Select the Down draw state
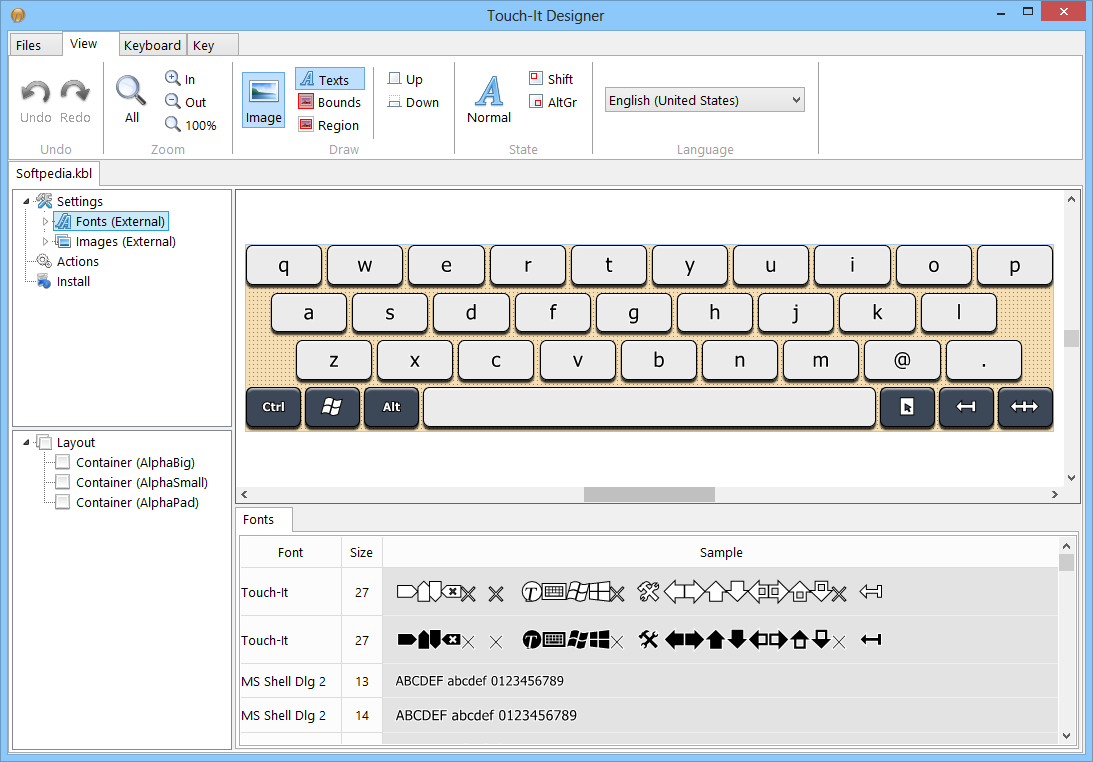The height and width of the screenshot is (762, 1093). pos(413,102)
